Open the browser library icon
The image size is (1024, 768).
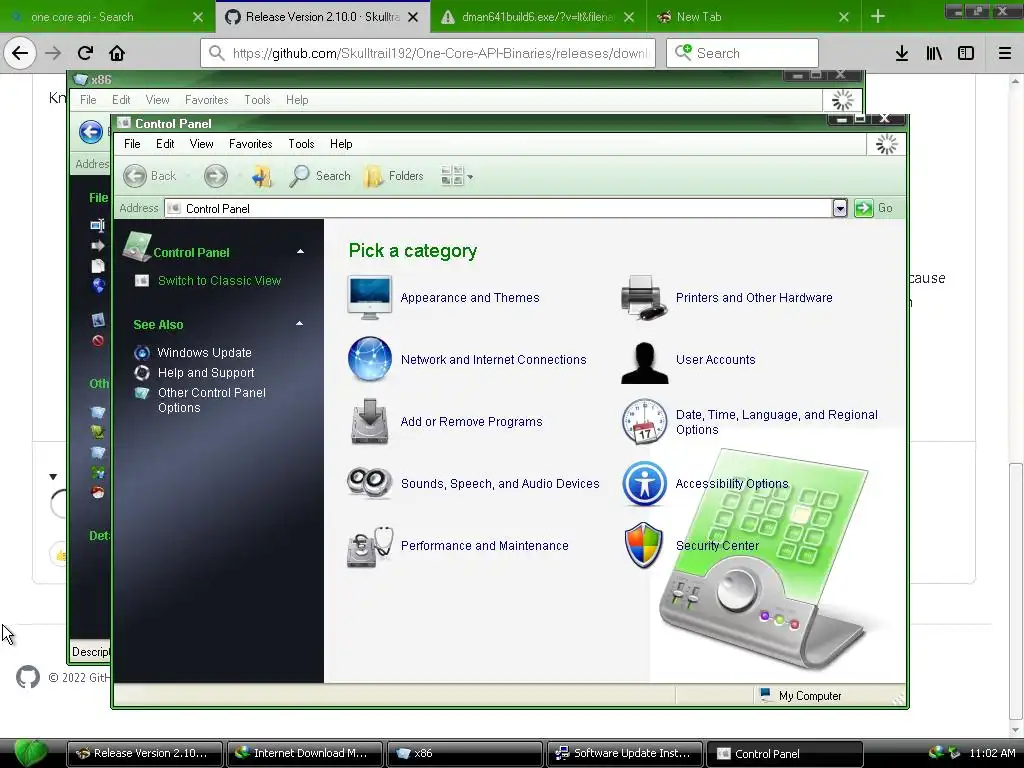[934, 53]
